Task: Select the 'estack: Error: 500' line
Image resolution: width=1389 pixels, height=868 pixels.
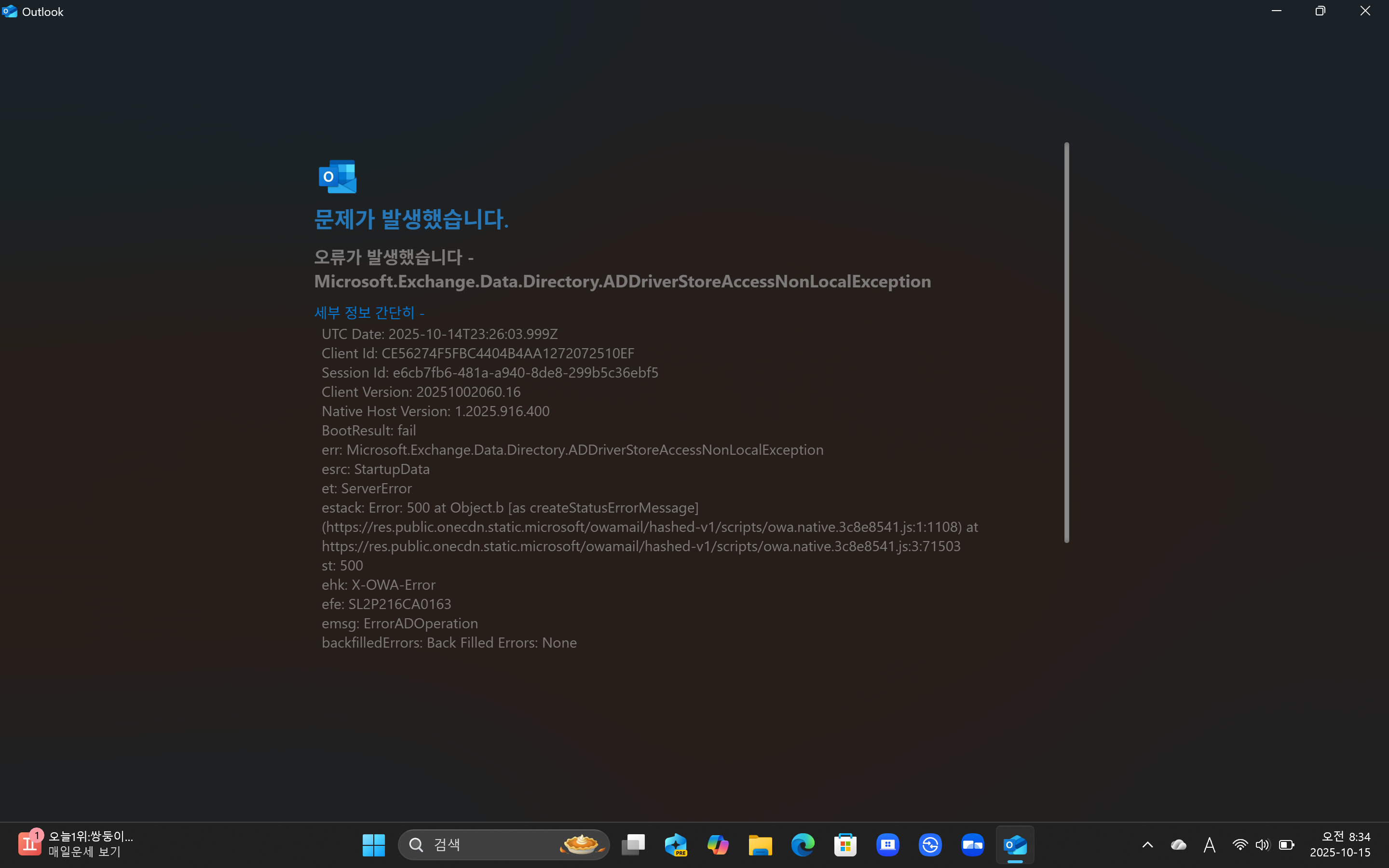Action: (510, 507)
